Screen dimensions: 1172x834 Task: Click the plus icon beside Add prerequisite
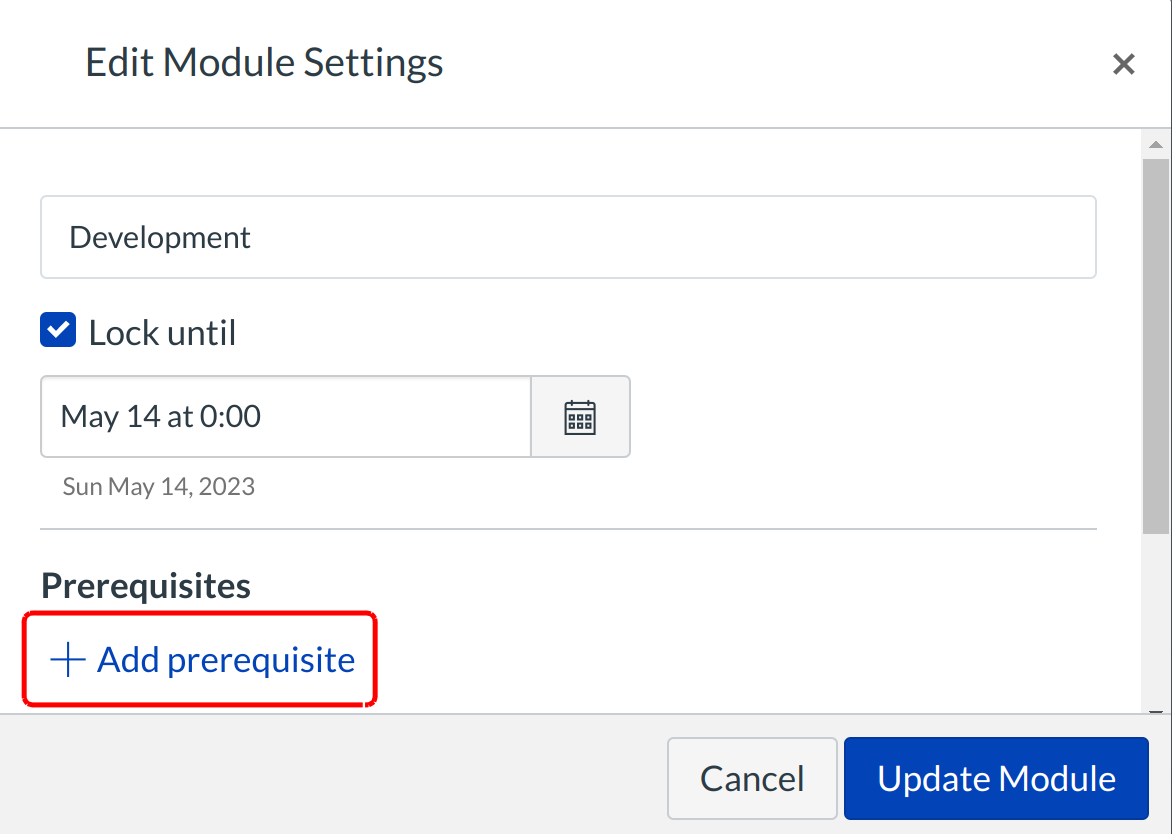click(68, 661)
